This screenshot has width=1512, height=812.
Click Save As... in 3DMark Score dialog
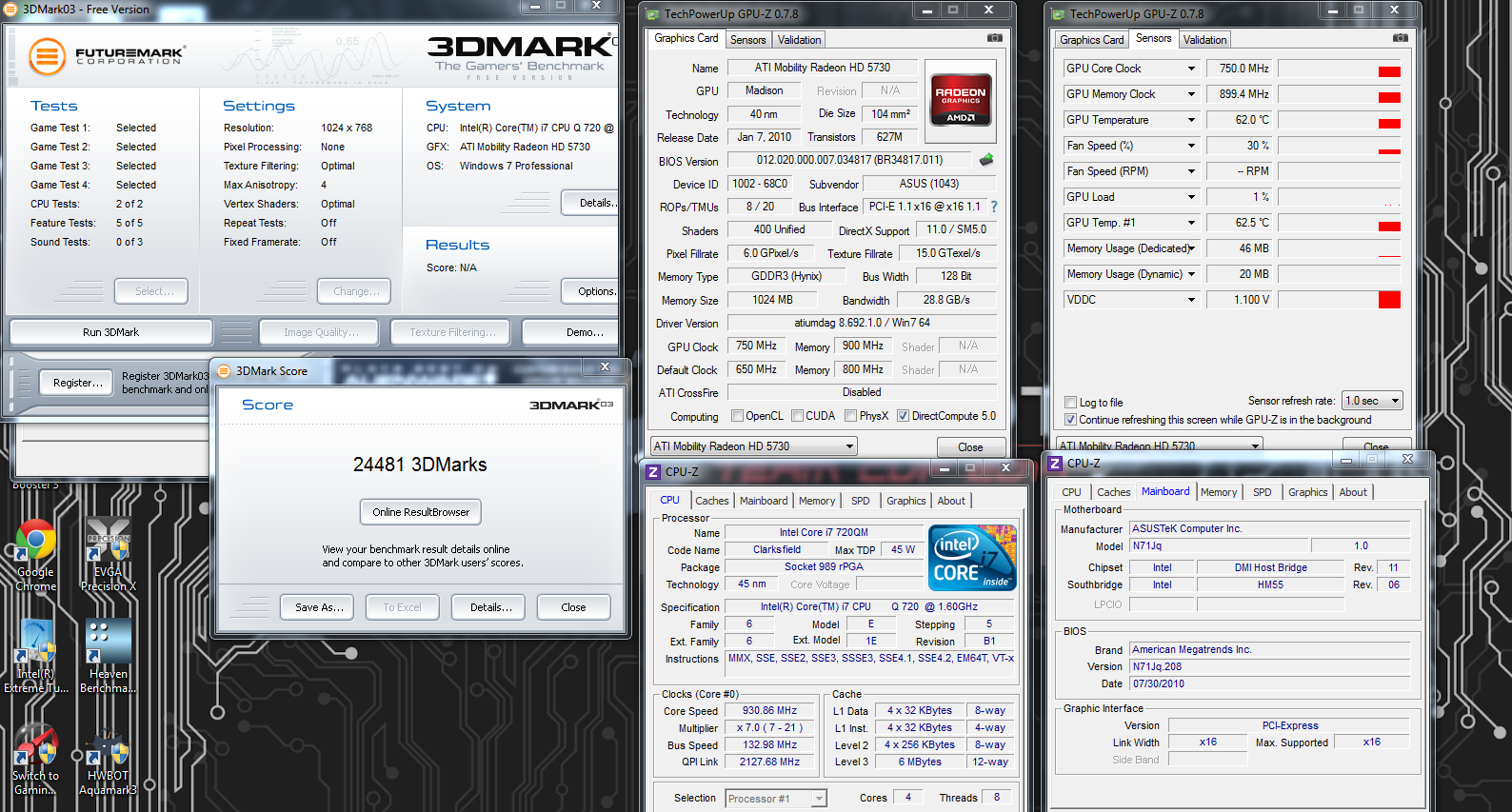tap(319, 607)
